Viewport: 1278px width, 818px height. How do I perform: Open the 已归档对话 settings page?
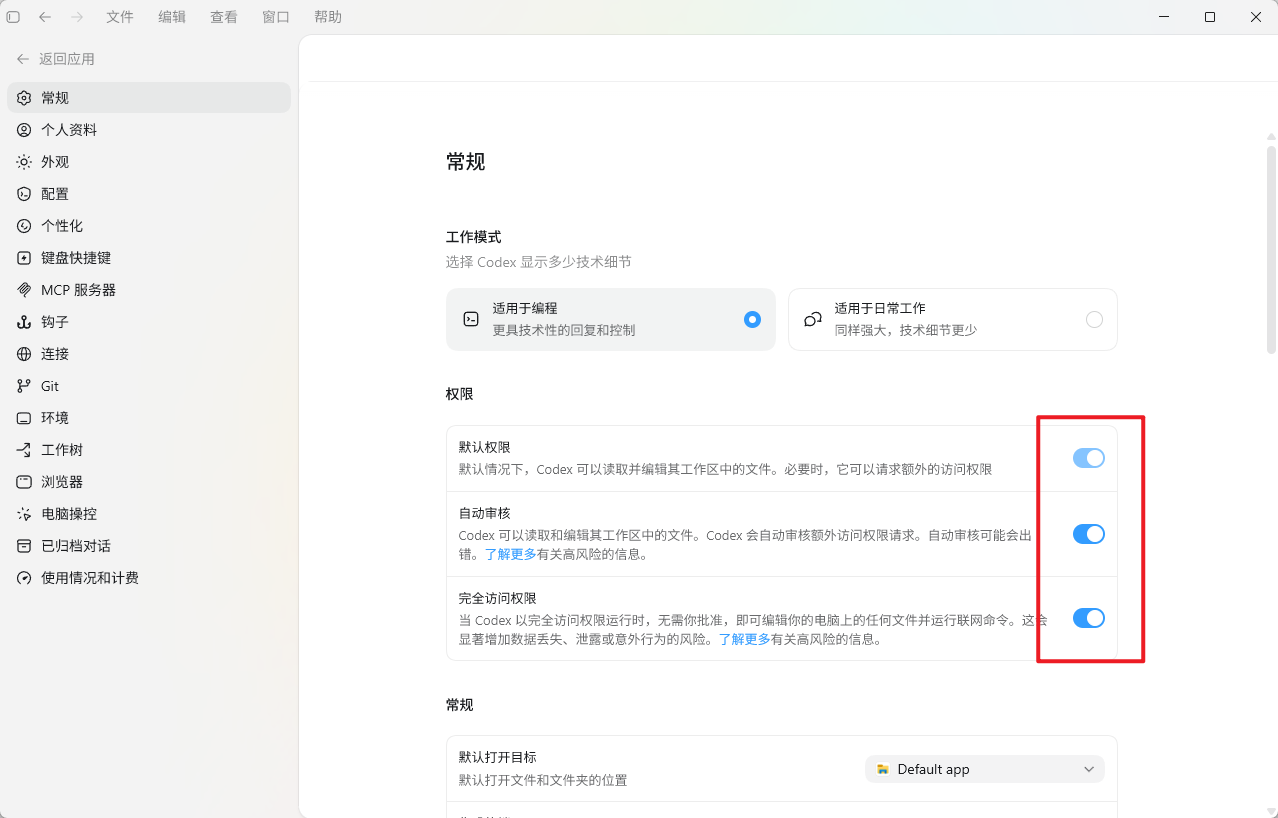(x=149, y=546)
